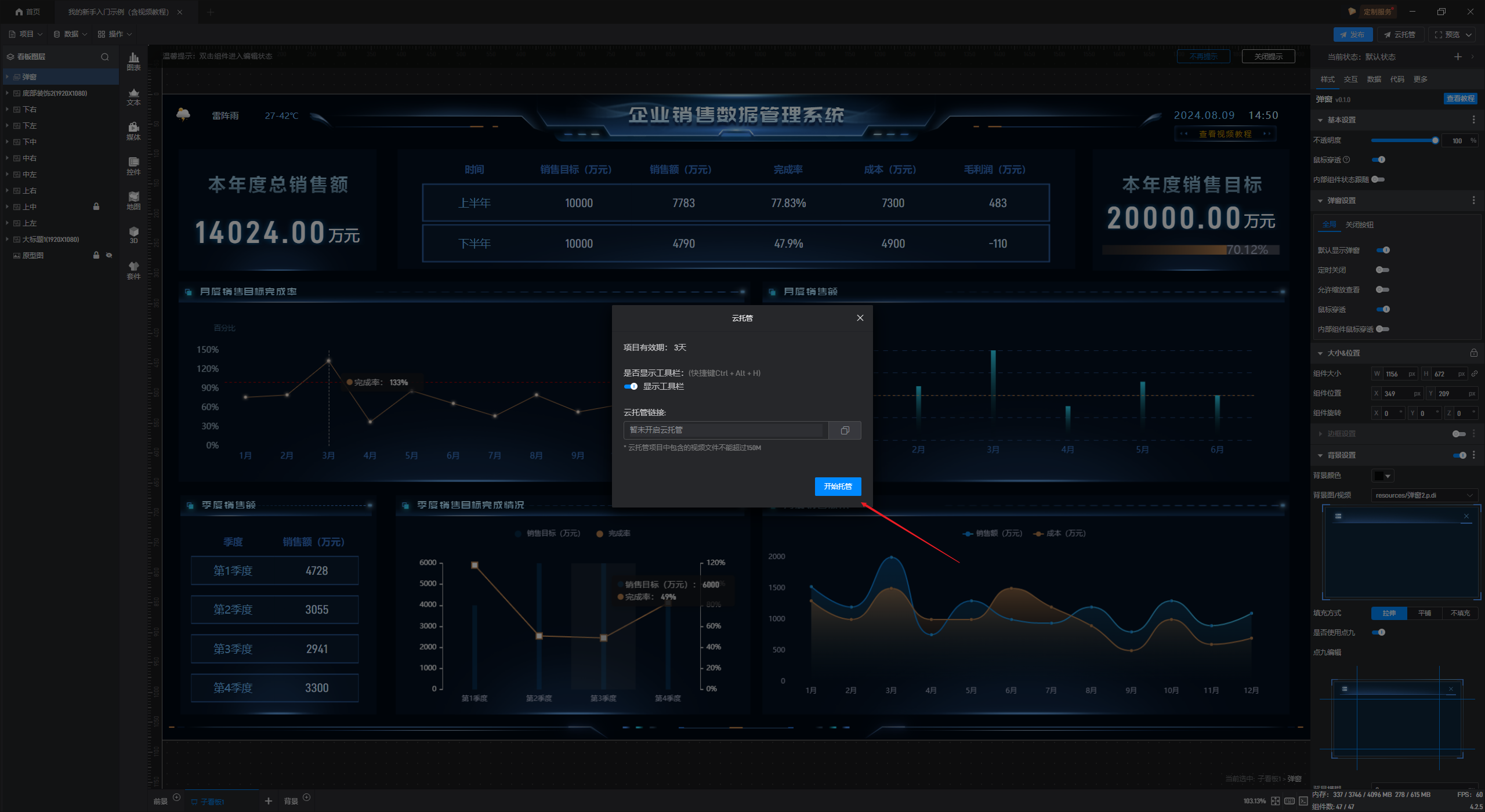
Task: Open the 媒体 (media) component panel
Action: click(x=133, y=131)
